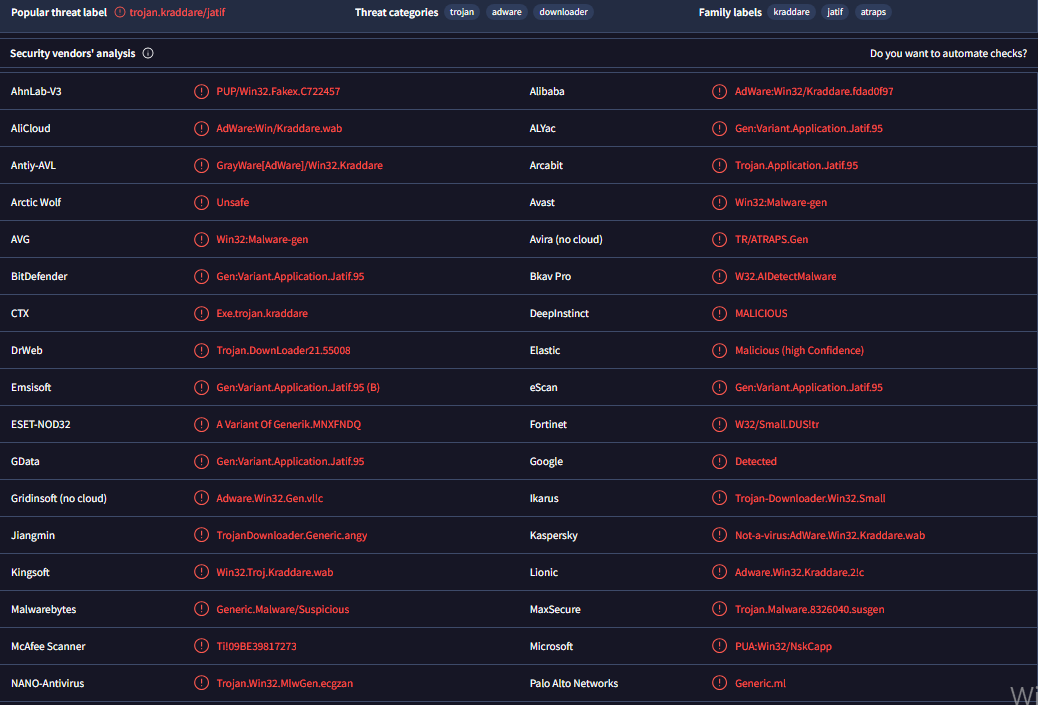Click Arctic Wolf detection alert icon
This screenshot has width=1038, height=705.
(x=201, y=203)
